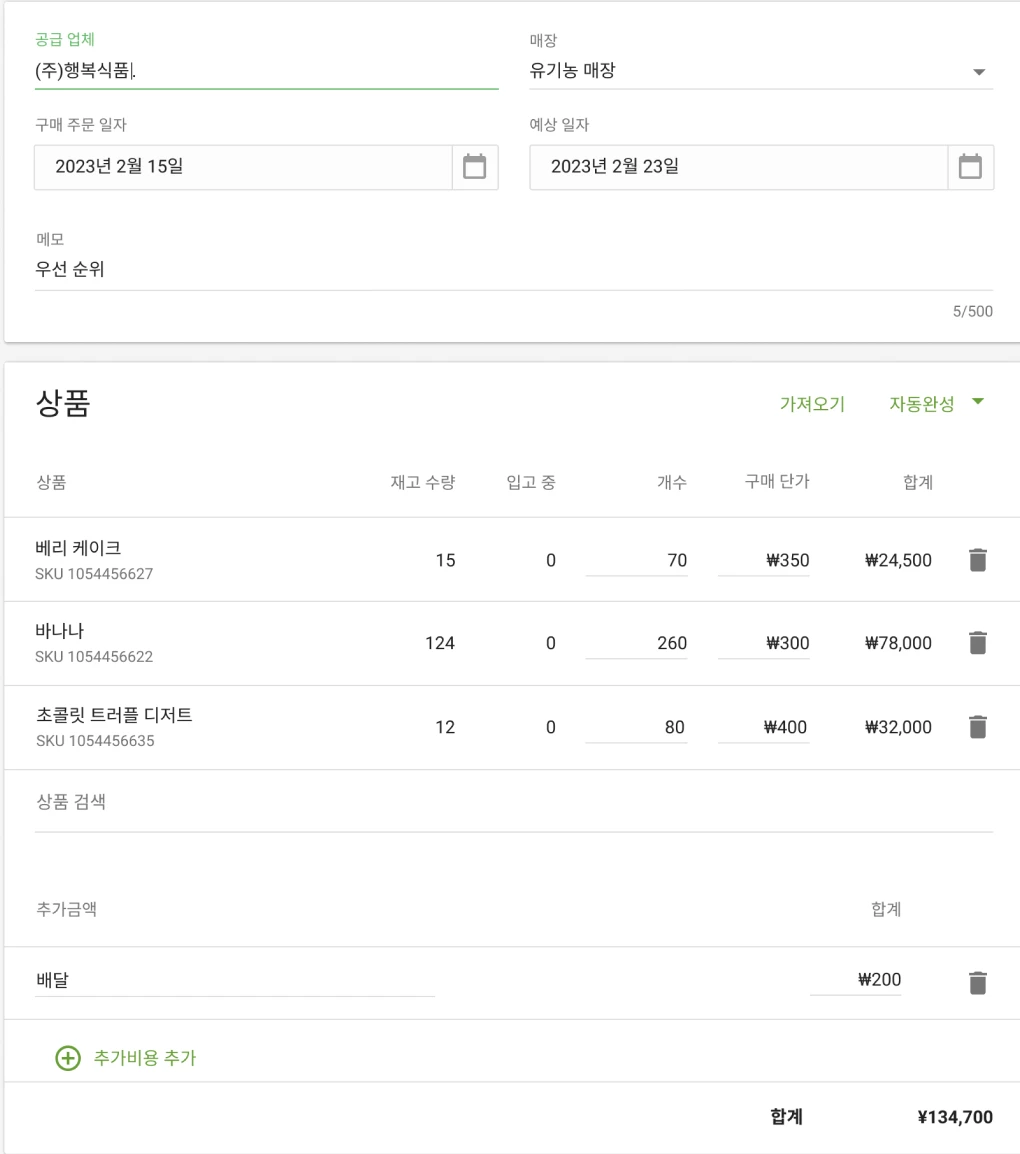Click the 자동완성 dropdown caret icon

click(979, 402)
